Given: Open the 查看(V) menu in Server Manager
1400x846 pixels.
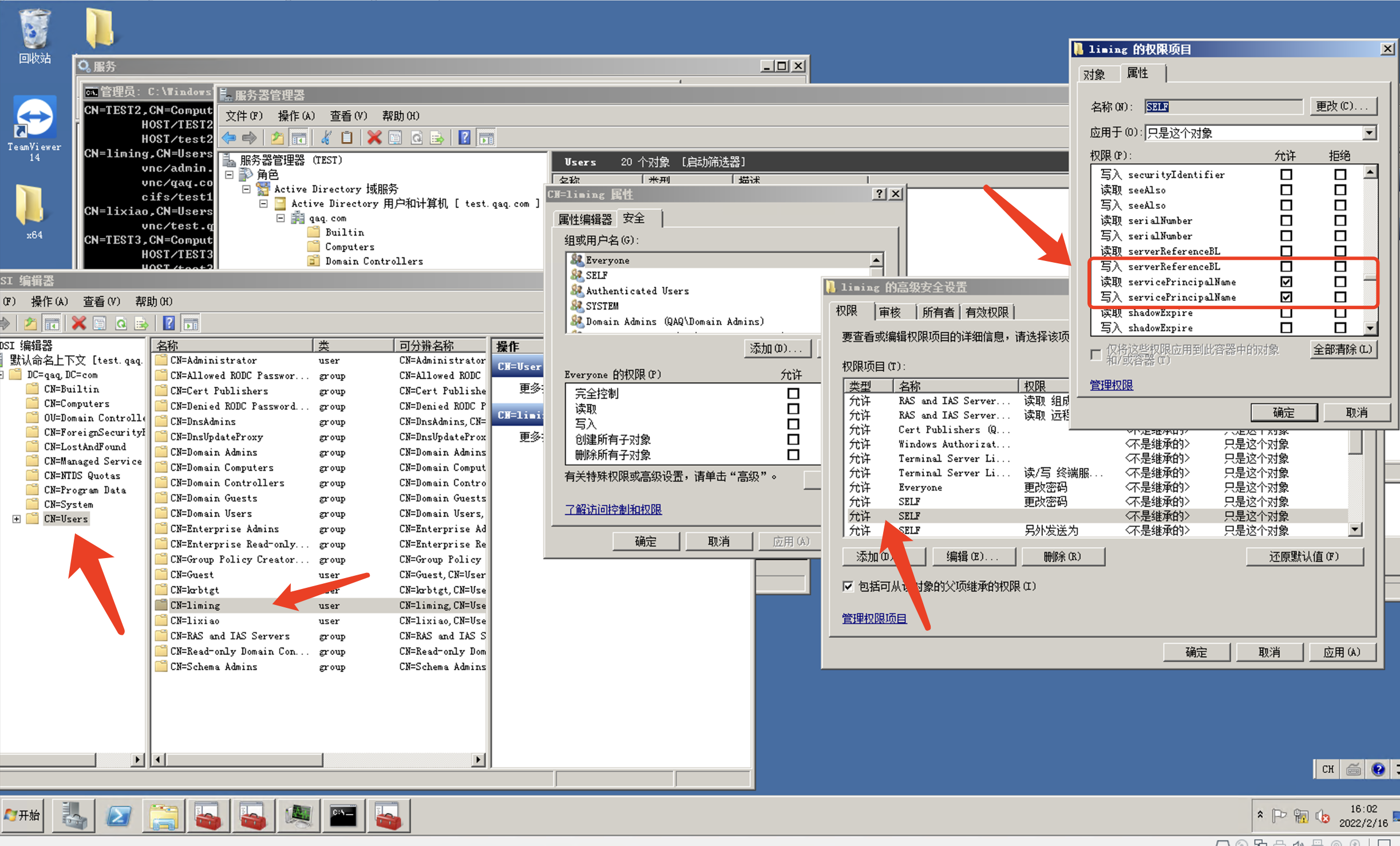Looking at the screenshot, I should [x=347, y=116].
